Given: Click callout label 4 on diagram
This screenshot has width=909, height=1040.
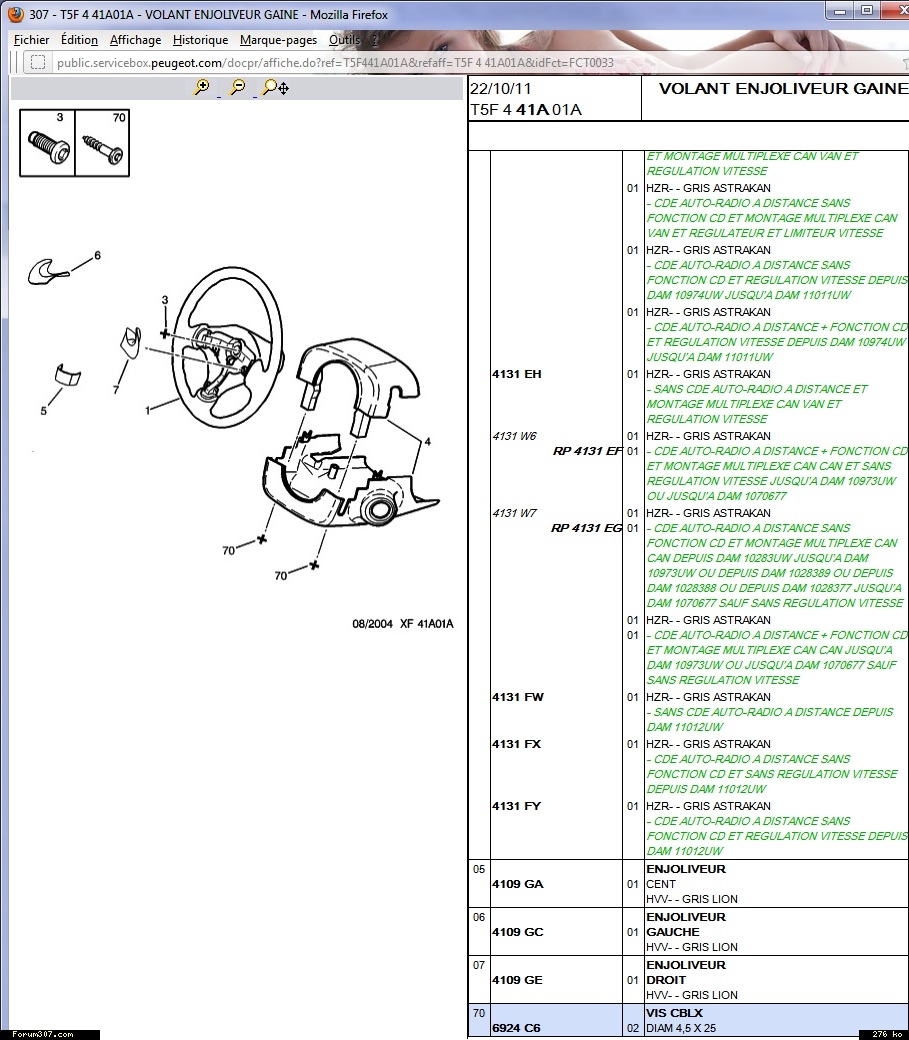Looking at the screenshot, I should [427, 441].
